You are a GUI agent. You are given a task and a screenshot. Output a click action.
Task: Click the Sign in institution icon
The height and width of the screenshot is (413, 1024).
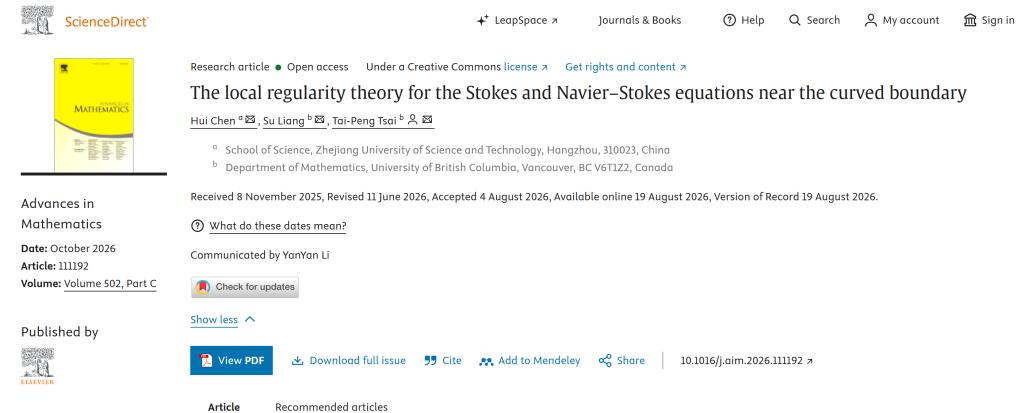pyautogui.click(x=970, y=20)
